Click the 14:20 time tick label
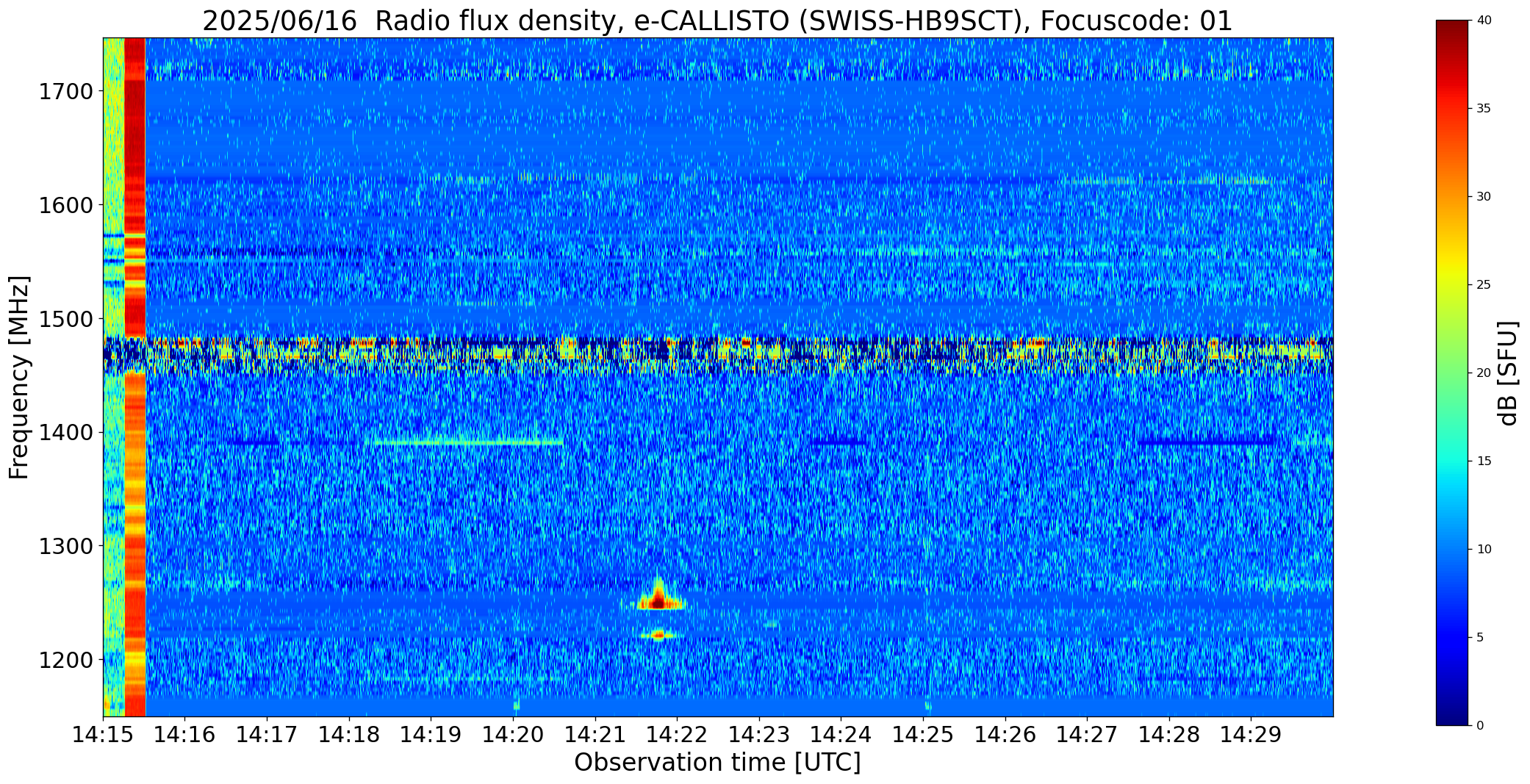The height and width of the screenshot is (784, 1530). [x=513, y=734]
